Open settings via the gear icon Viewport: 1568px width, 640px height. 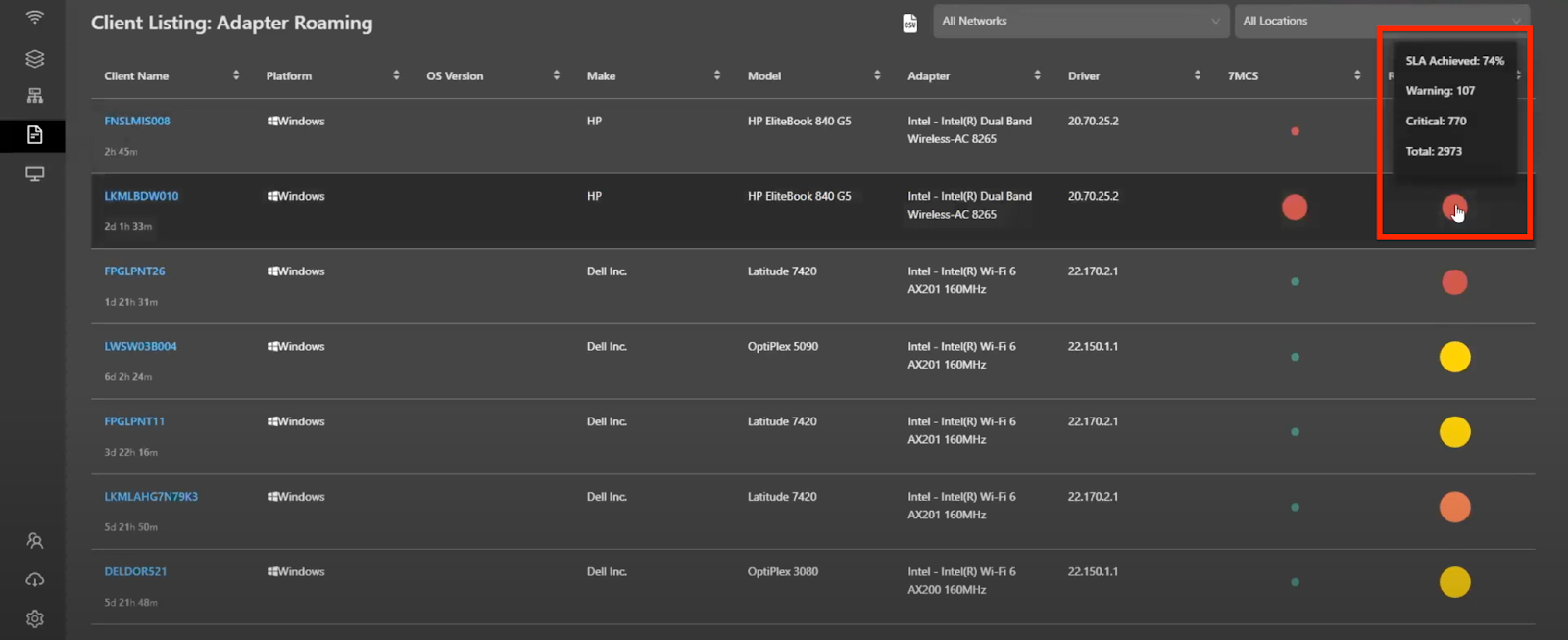34,619
